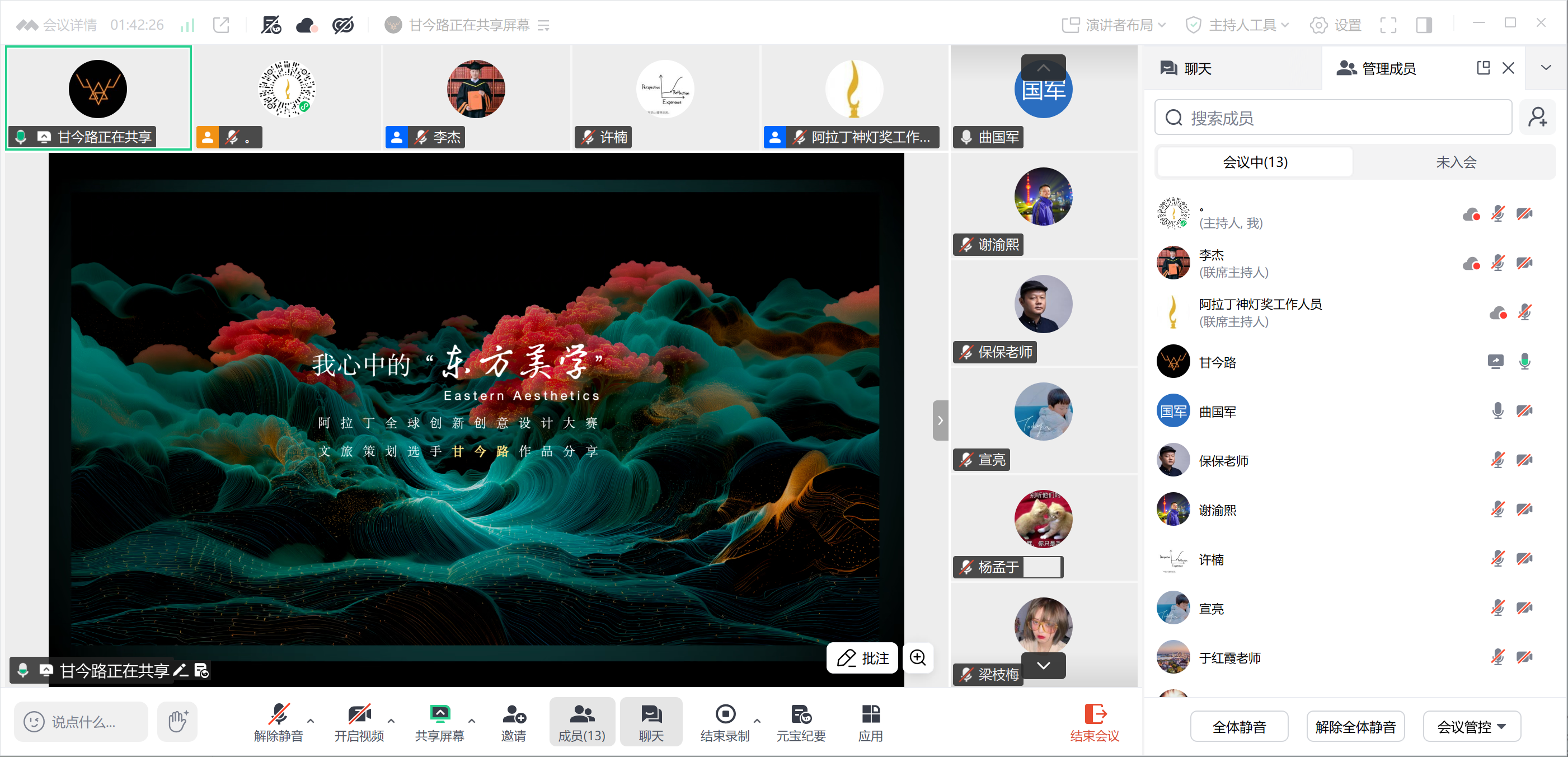The image size is (1568, 757).
Task: Click the Share Screen toolbar button
Action: pyautogui.click(x=439, y=723)
